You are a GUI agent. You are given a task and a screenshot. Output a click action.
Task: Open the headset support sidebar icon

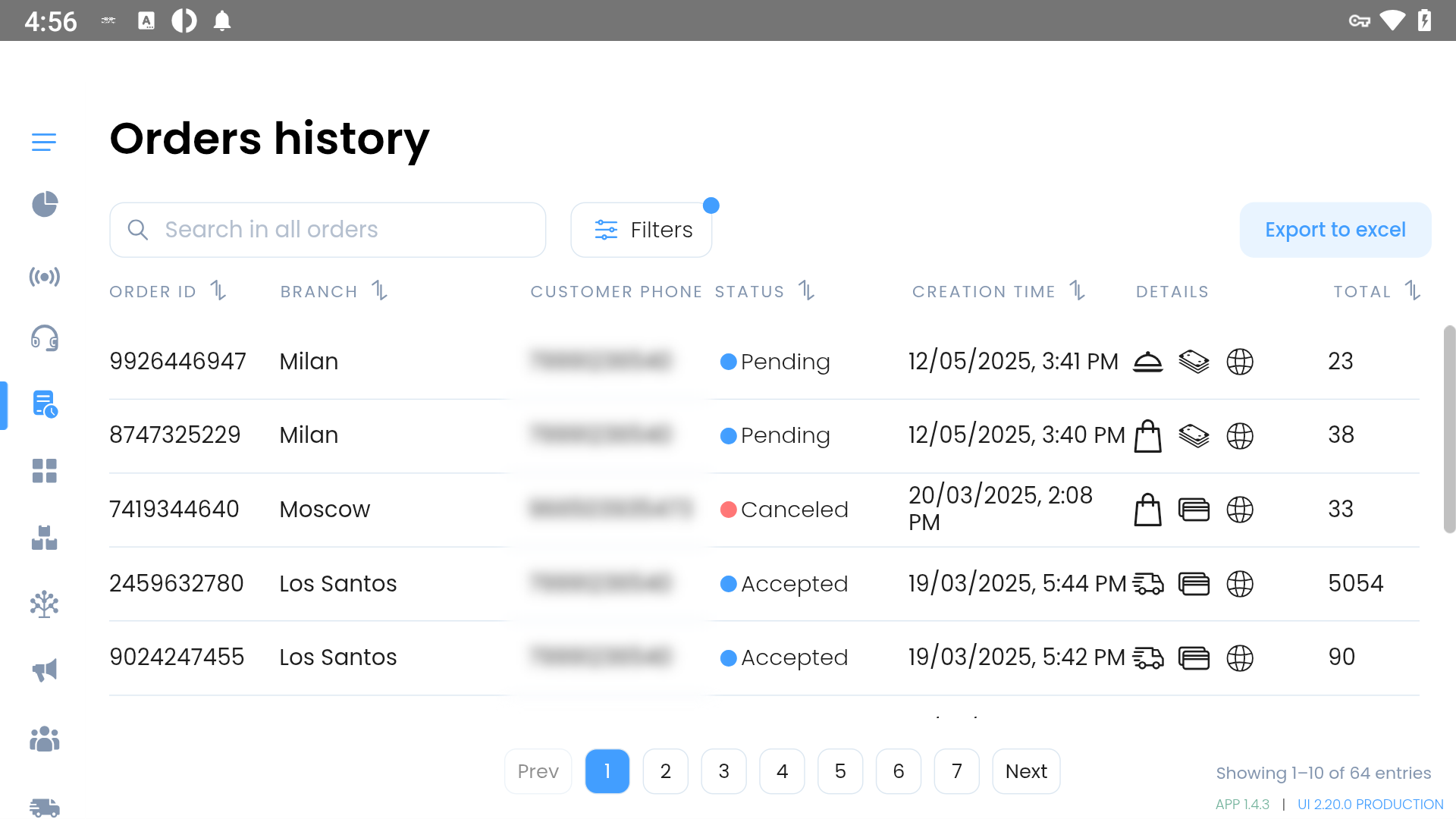coord(45,338)
